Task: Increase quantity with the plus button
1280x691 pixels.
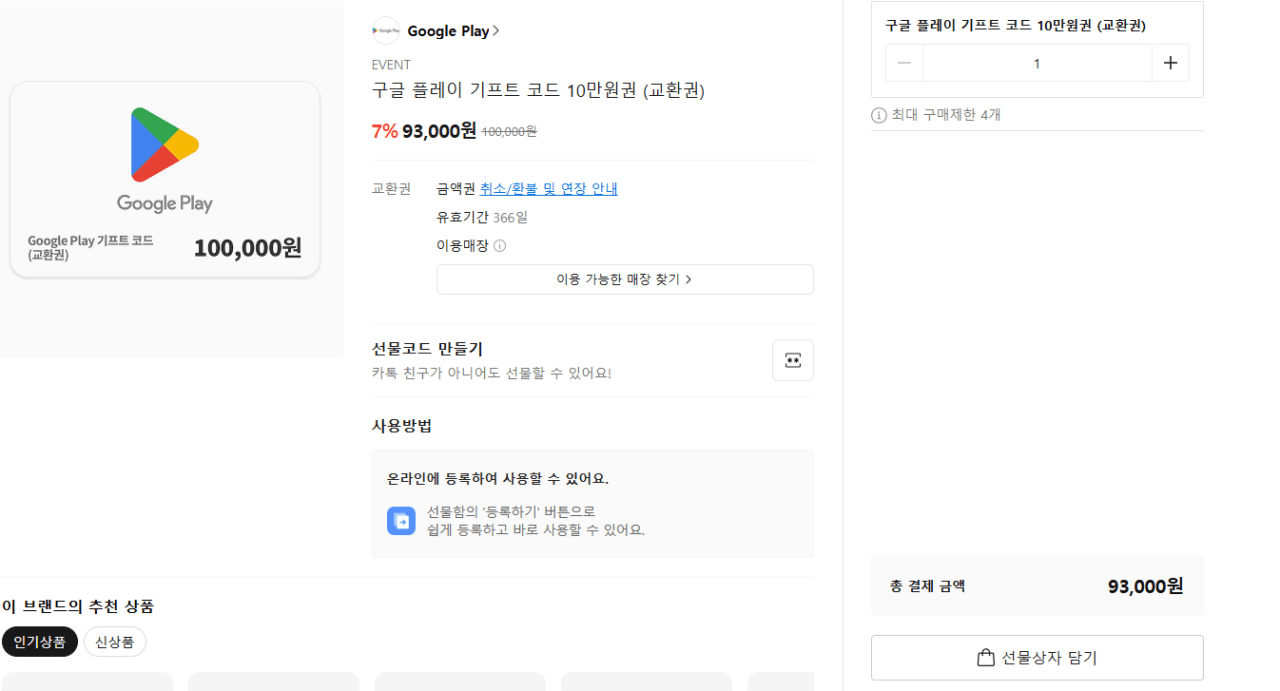Action: click(x=1170, y=62)
